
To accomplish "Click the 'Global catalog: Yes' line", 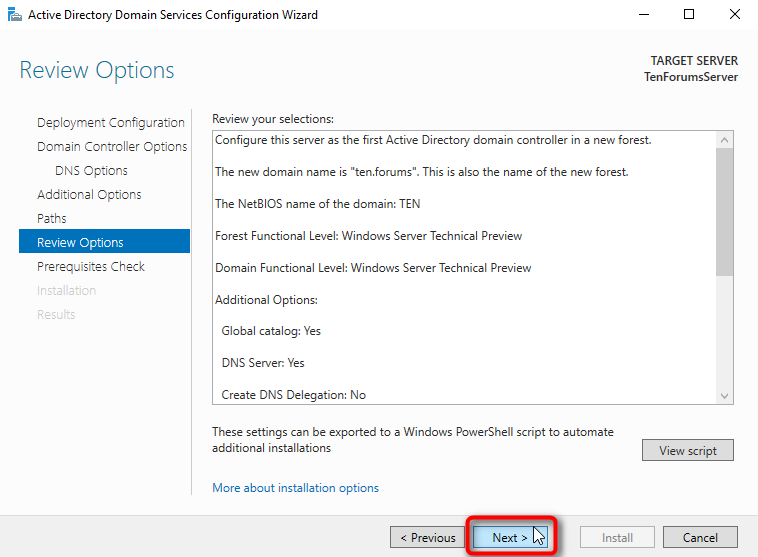I will pos(271,331).
